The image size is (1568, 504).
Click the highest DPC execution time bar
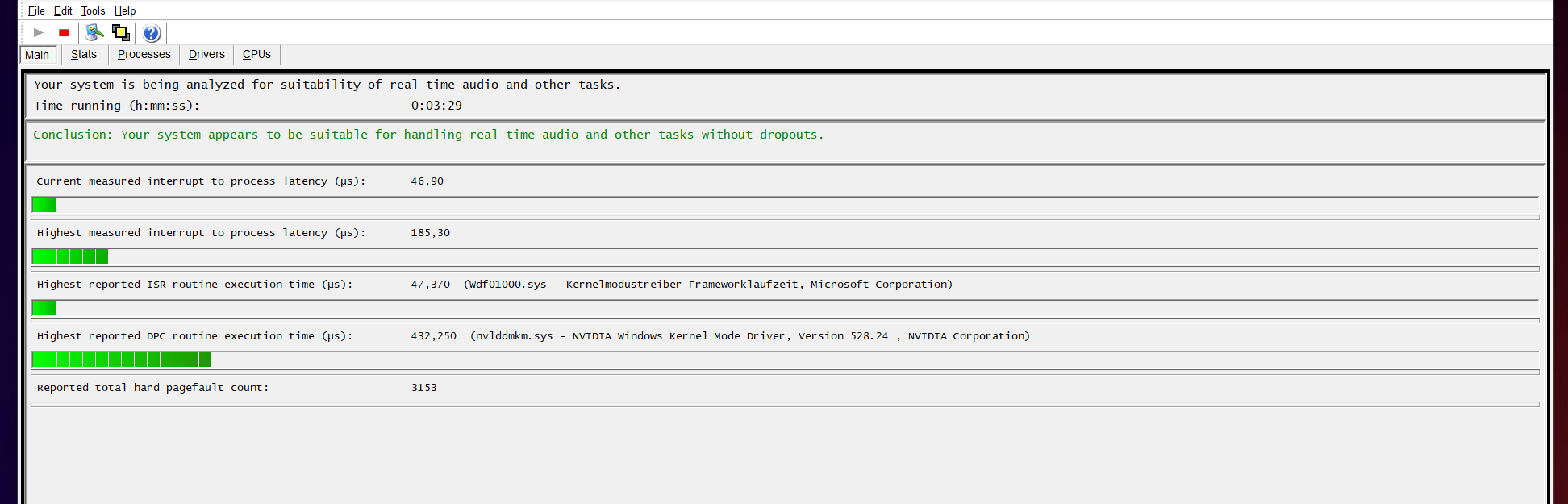point(122,360)
